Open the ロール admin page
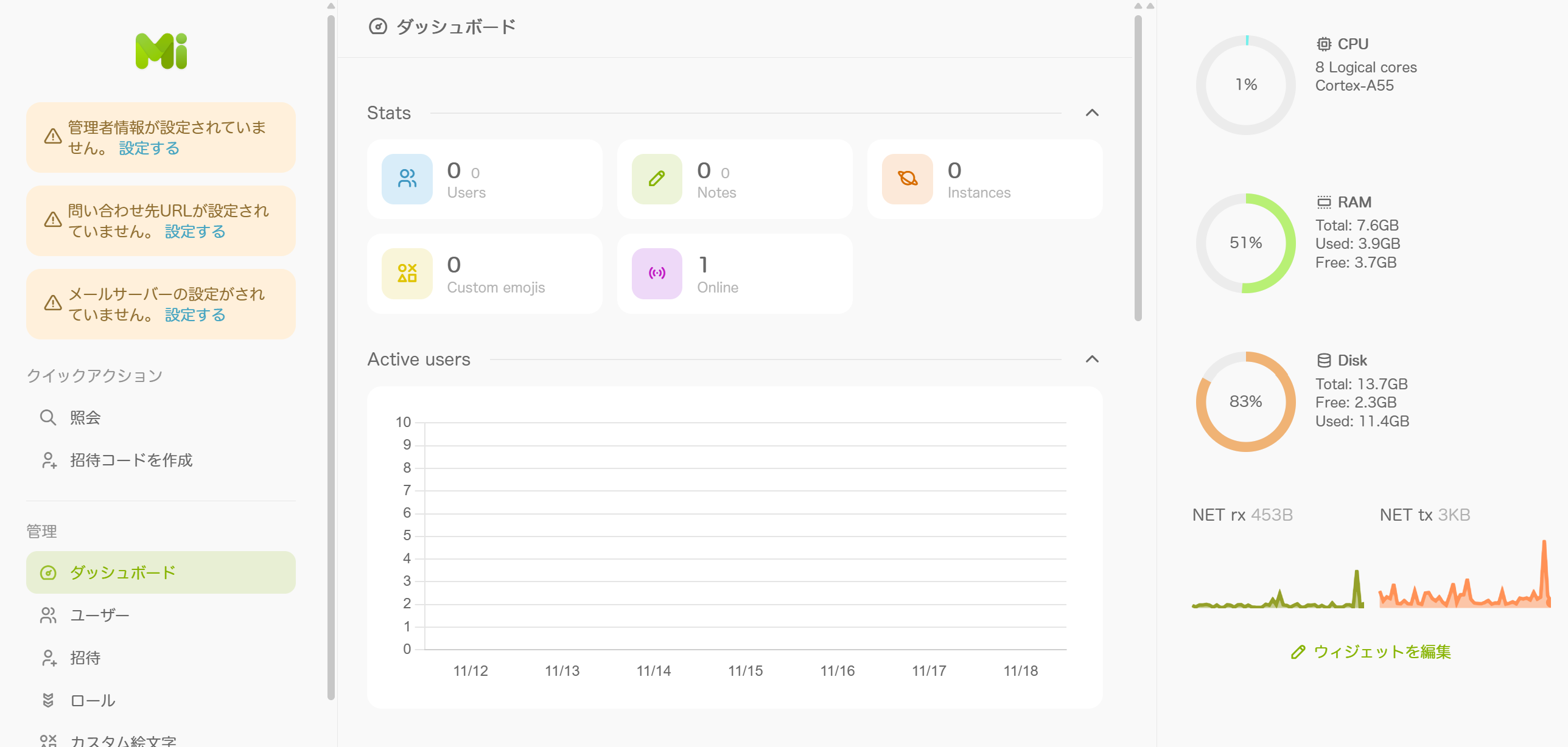The height and width of the screenshot is (747, 1568). coord(161,700)
